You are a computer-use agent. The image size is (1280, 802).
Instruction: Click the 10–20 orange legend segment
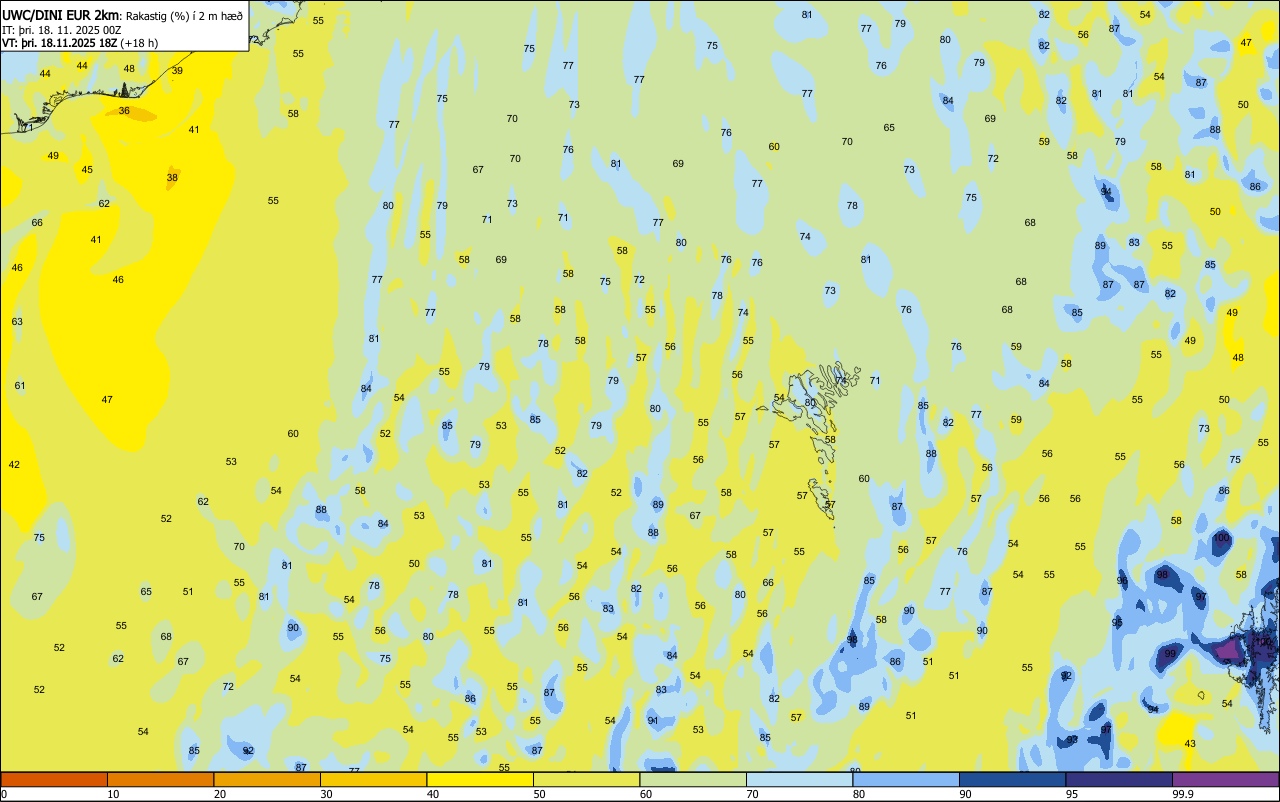[x=160, y=779]
